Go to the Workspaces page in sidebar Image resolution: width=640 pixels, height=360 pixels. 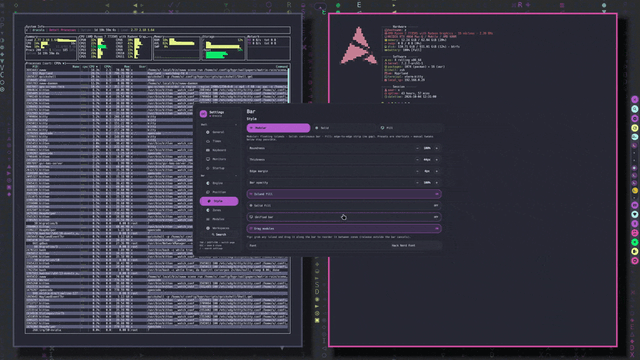pyautogui.click(x=219, y=228)
